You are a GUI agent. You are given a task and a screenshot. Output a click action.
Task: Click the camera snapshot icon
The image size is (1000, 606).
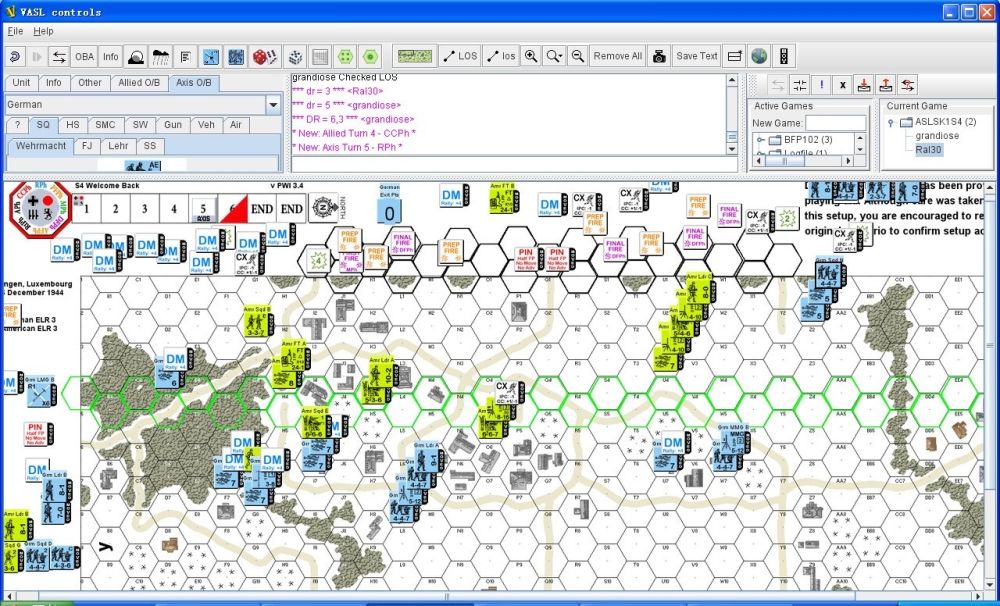tap(659, 56)
